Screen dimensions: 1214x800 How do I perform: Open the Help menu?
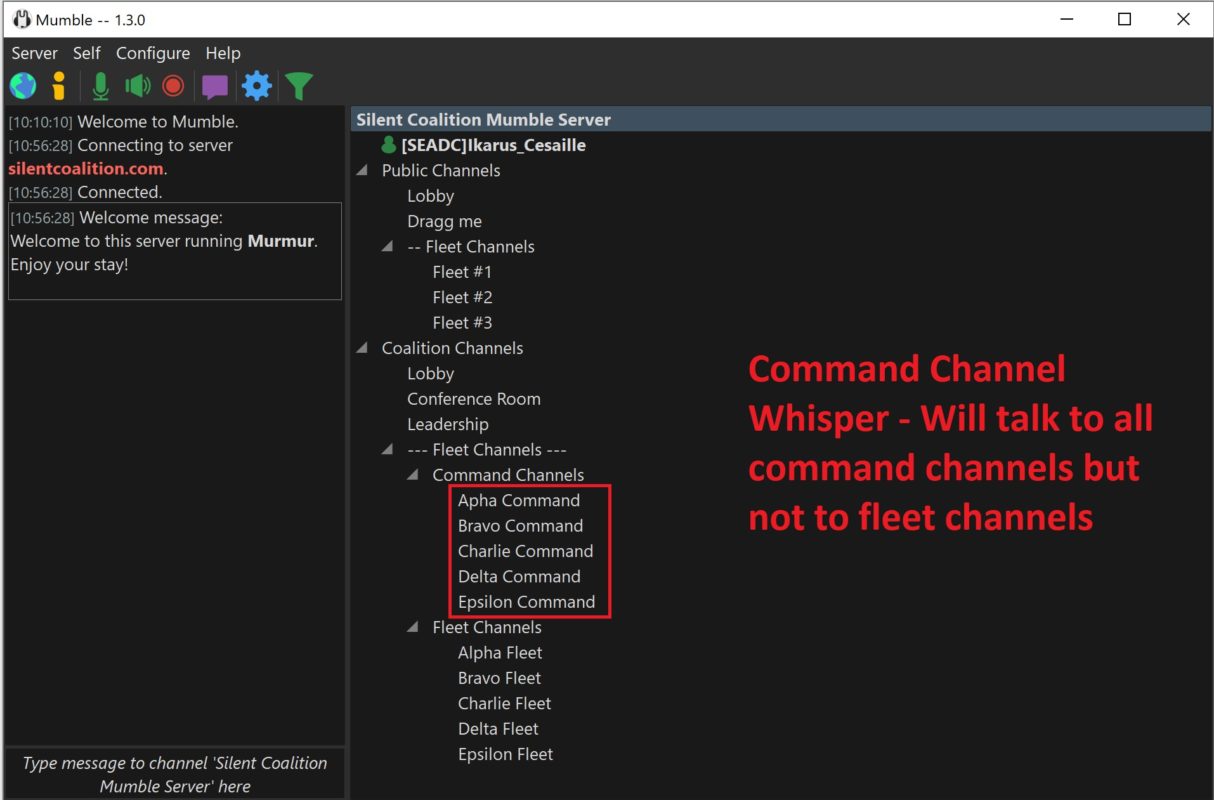coord(223,53)
